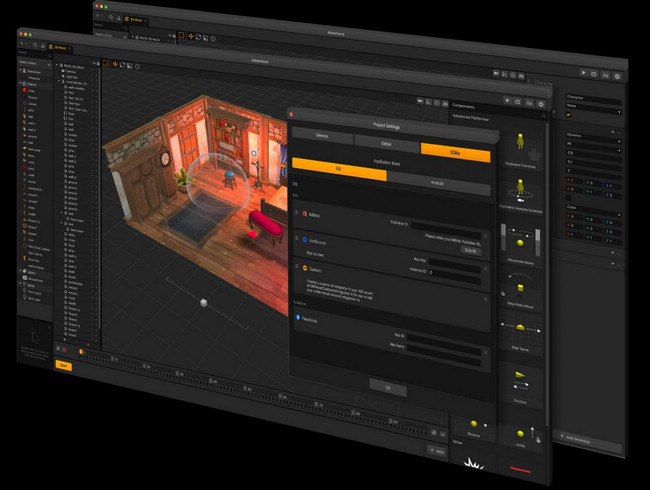Choose the iOS application store tab
The image size is (650, 490).
[x=339, y=169]
